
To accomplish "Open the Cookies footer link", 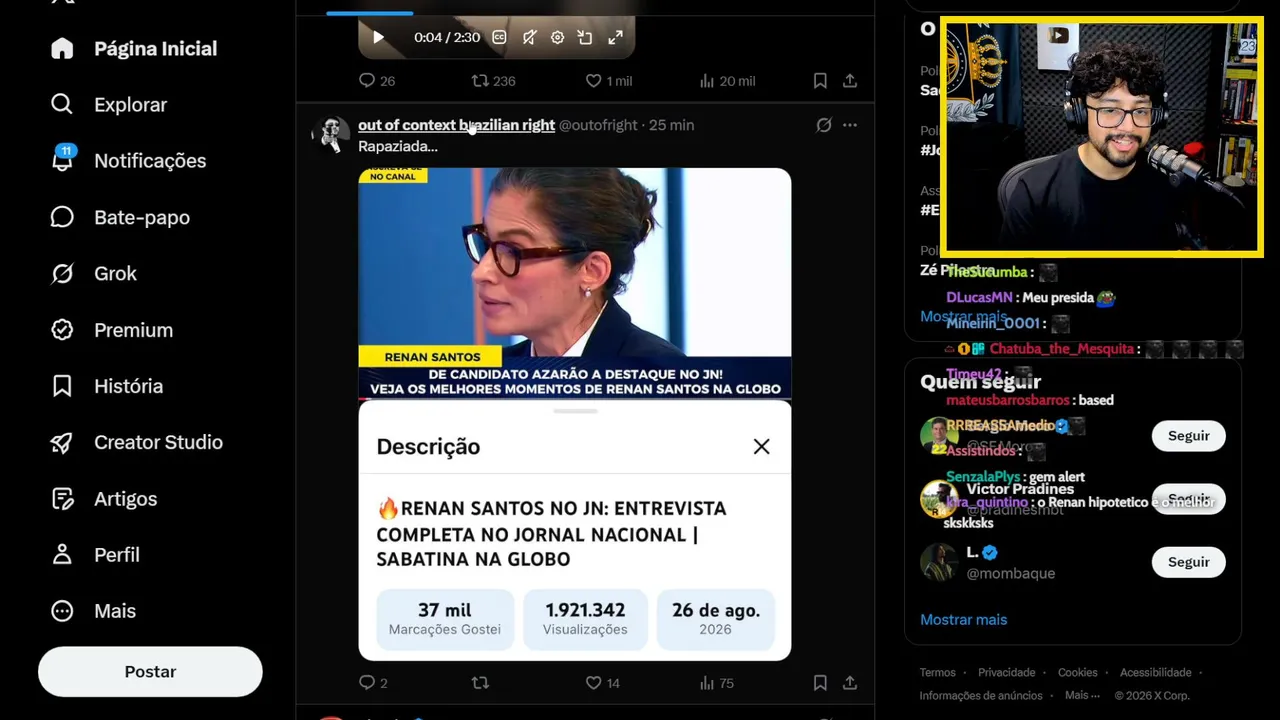I will click(x=1078, y=673).
